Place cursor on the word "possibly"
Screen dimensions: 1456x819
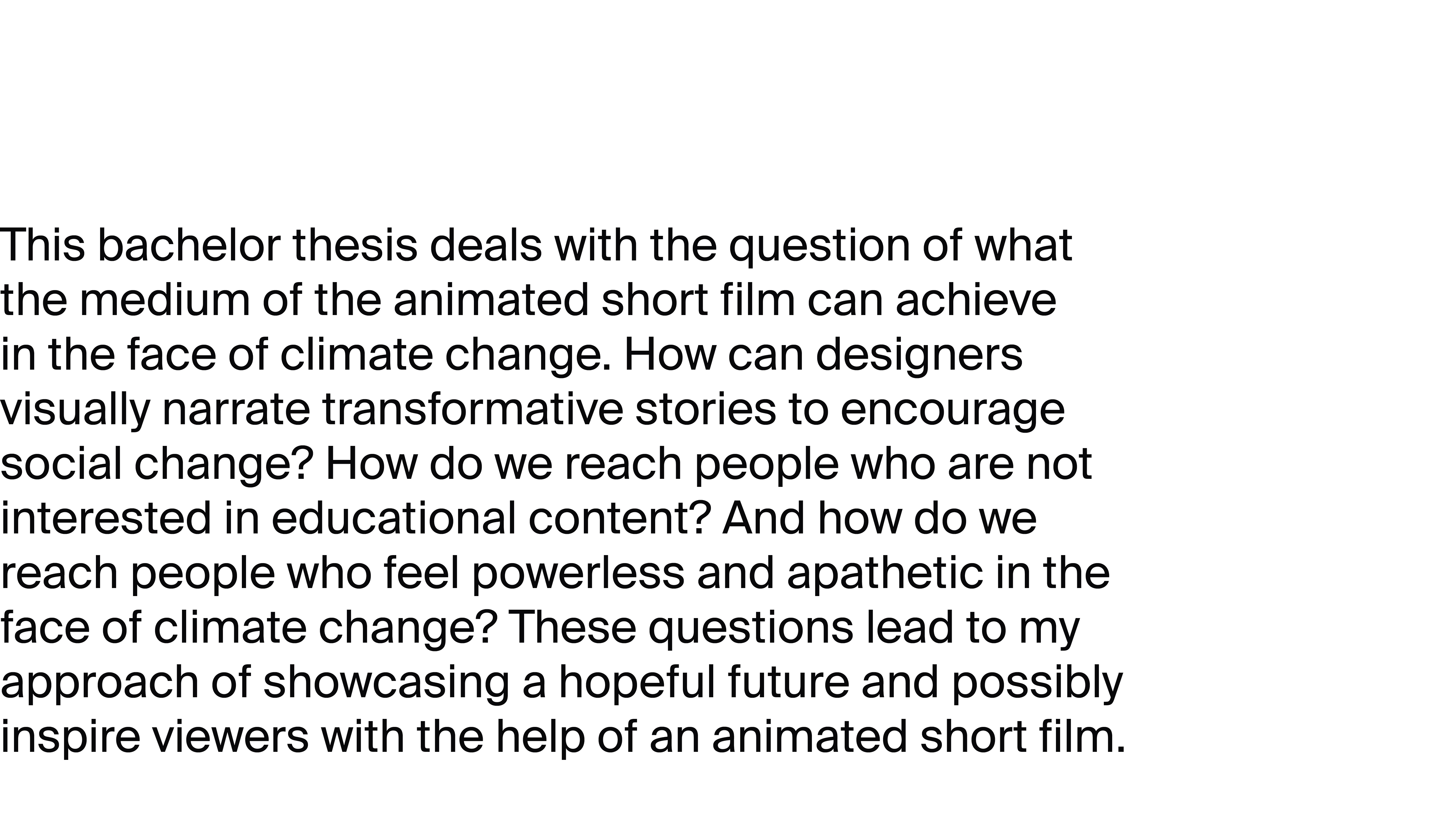(1037, 682)
